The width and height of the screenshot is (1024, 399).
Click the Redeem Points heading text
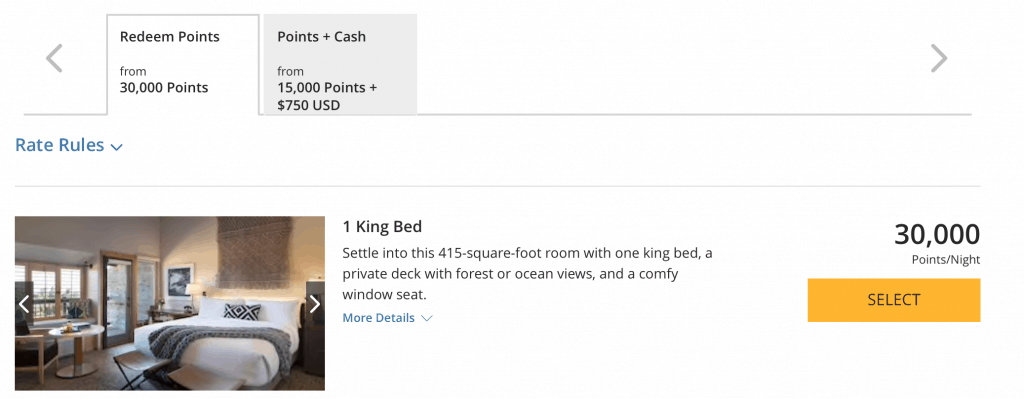pos(170,37)
